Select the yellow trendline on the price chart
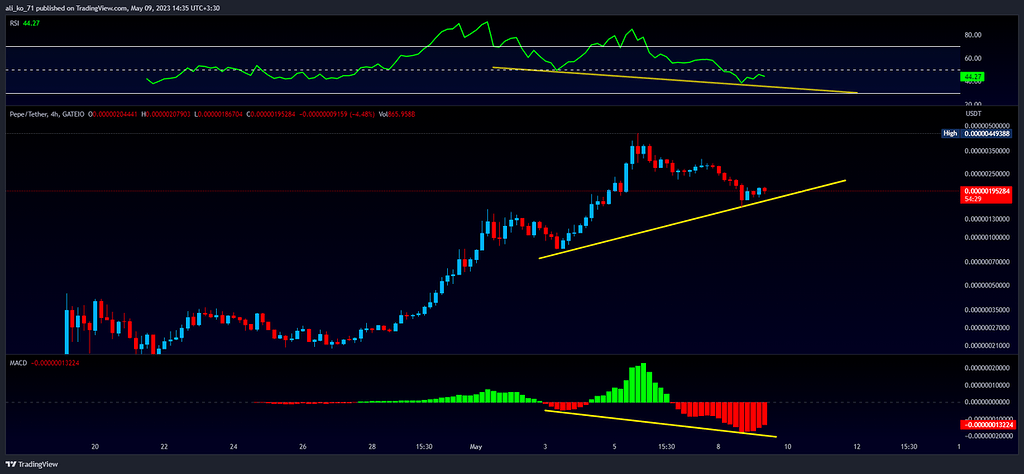Screen dimensions: 1024x474 click(x=690, y=220)
